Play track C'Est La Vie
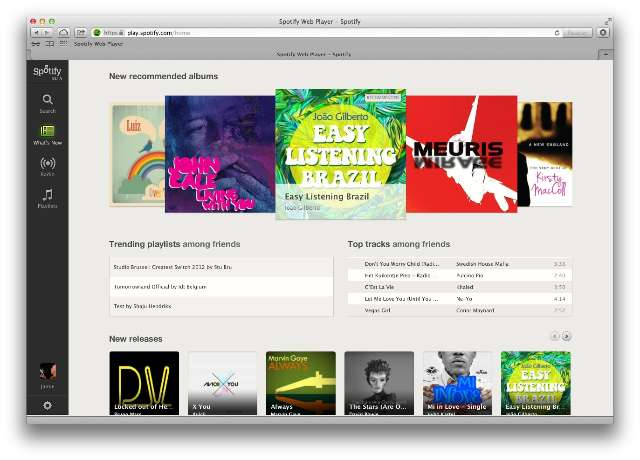Screen dimensions: 640x460 [x=379, y=287]
